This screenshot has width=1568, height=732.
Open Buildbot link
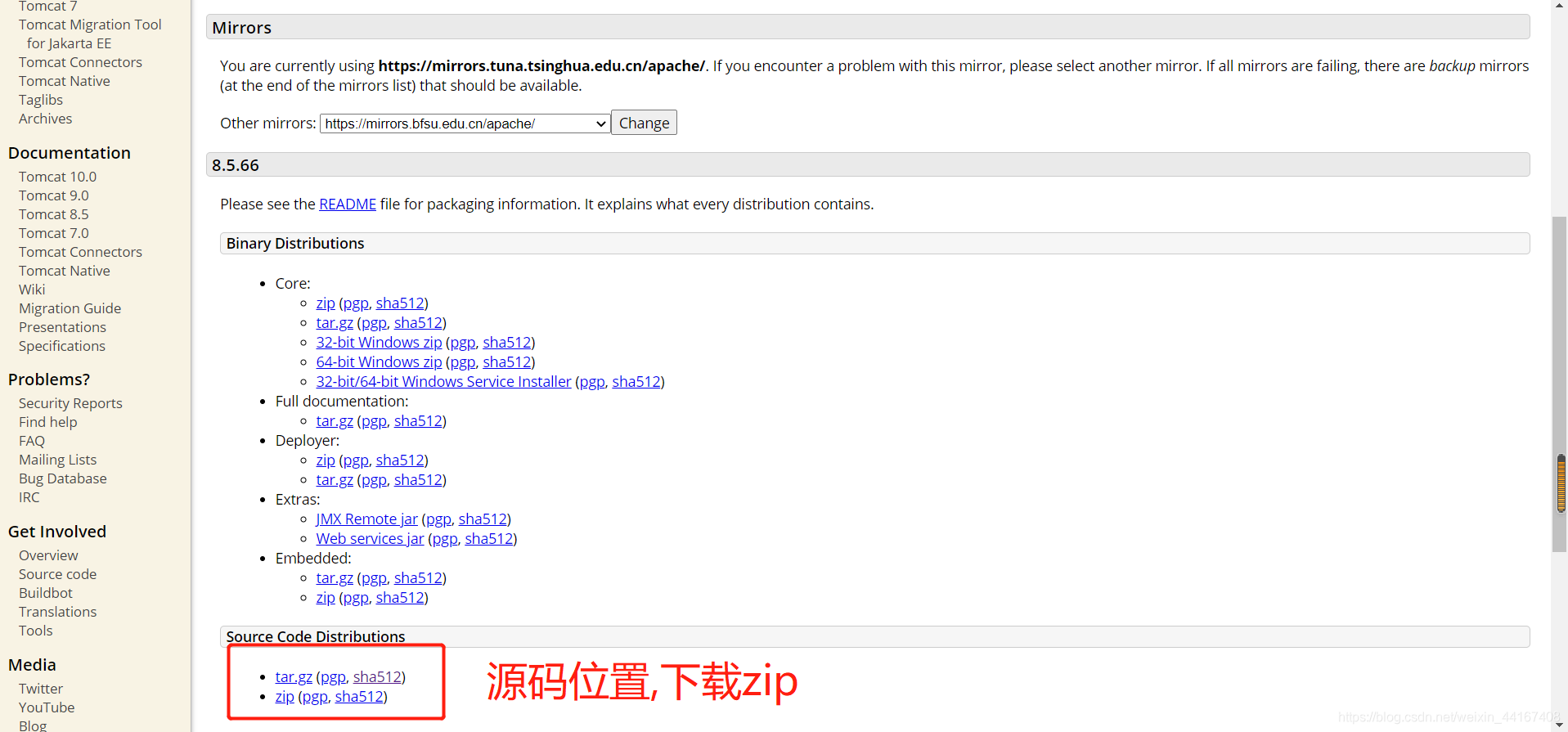46,593
